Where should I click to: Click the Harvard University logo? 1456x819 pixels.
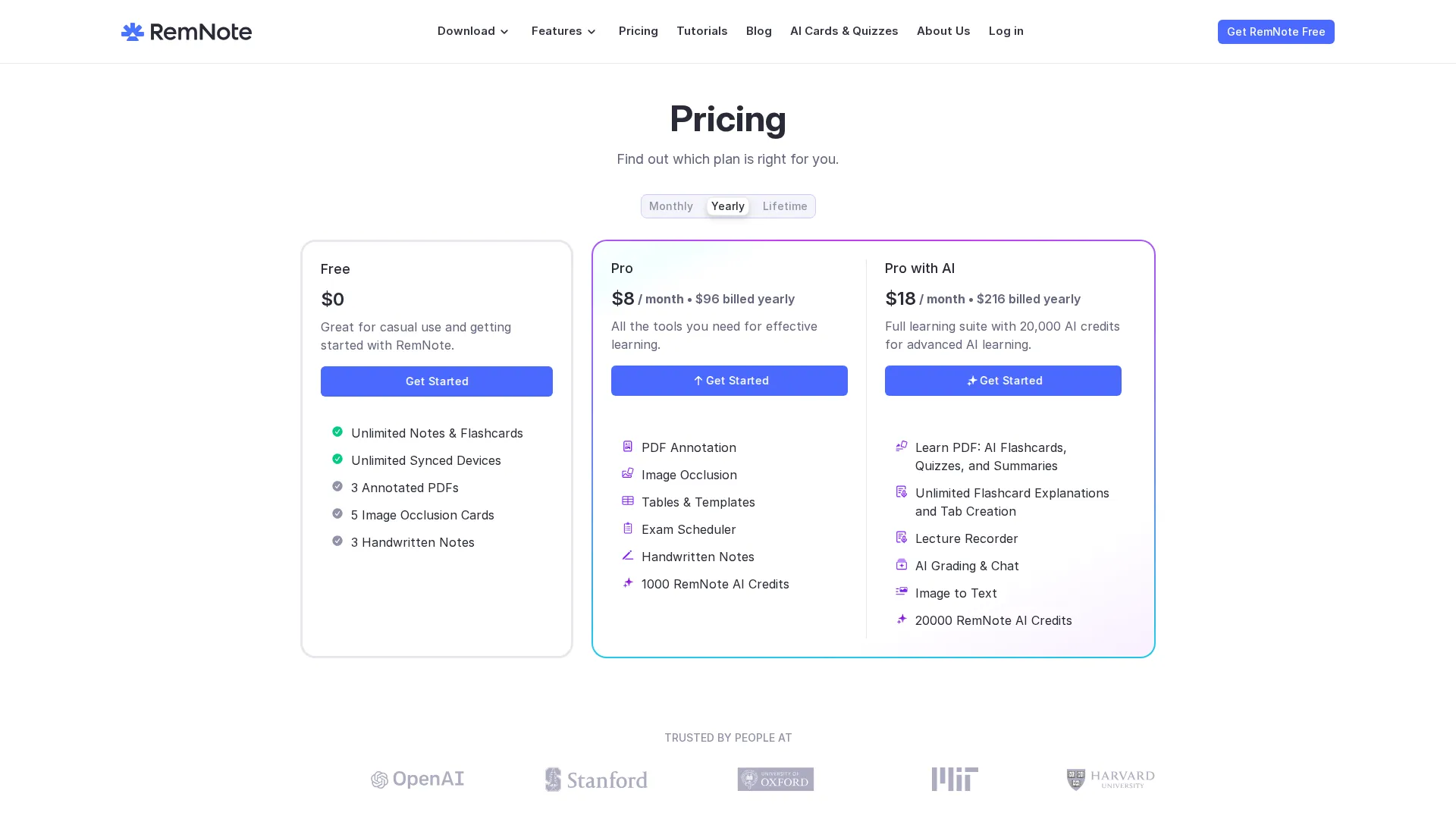pos(1109,779)
